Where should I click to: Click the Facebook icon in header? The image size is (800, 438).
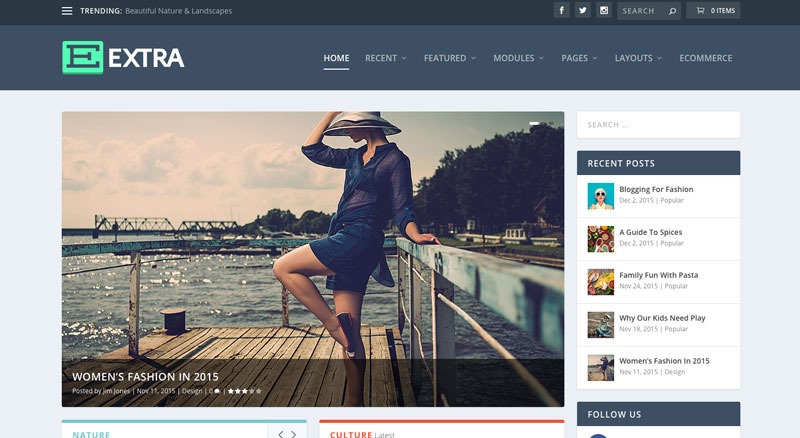tap(561, 11)
